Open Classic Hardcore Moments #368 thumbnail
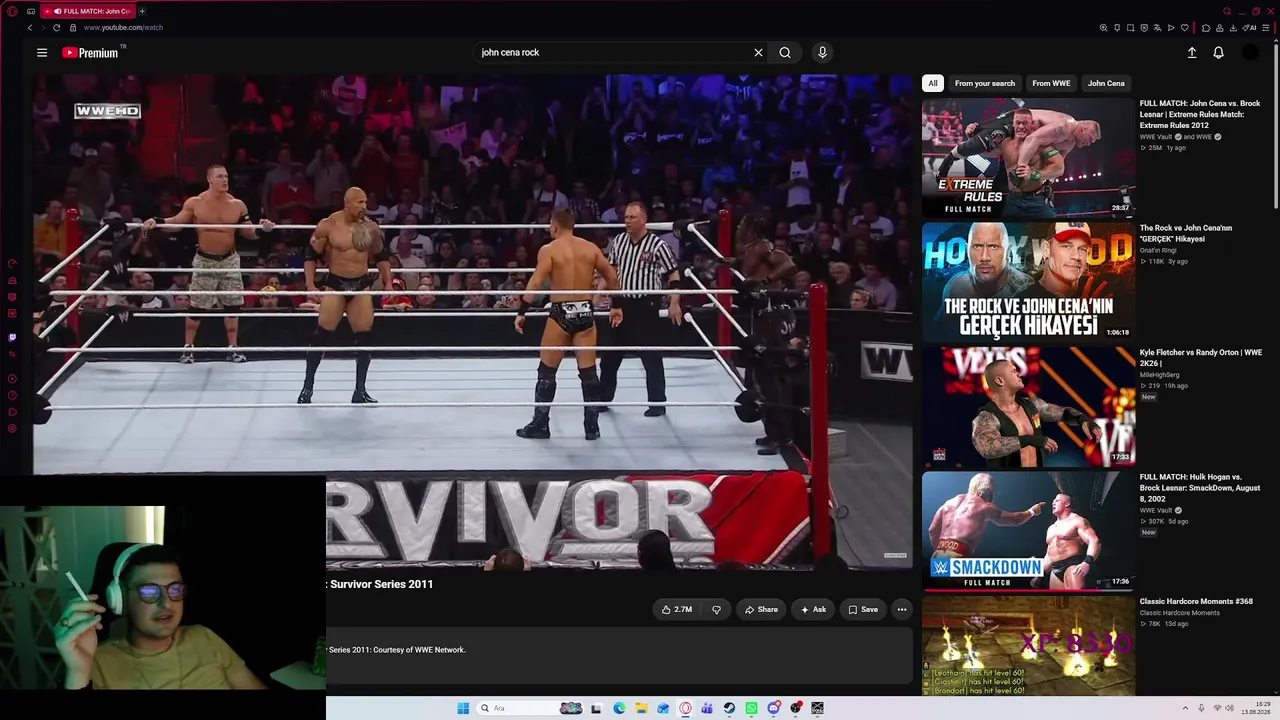 (1028, 646)
